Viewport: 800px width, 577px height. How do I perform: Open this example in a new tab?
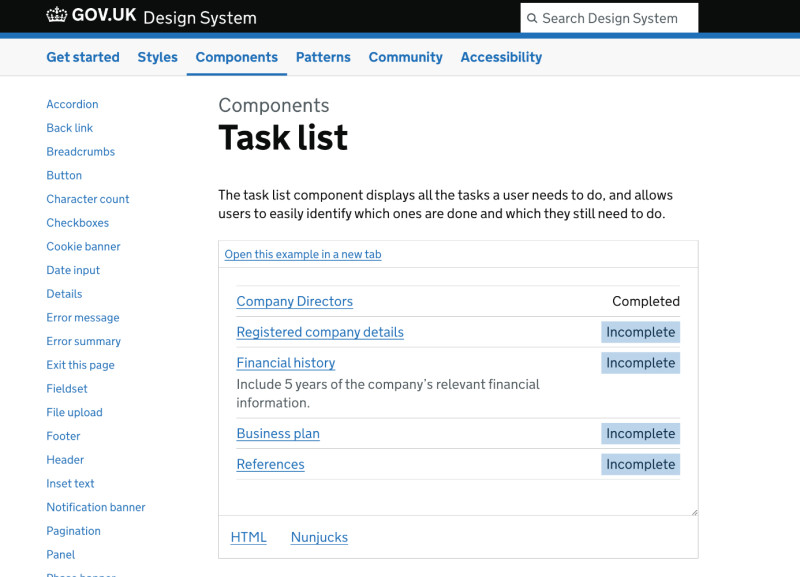click(x=303, y=254)
